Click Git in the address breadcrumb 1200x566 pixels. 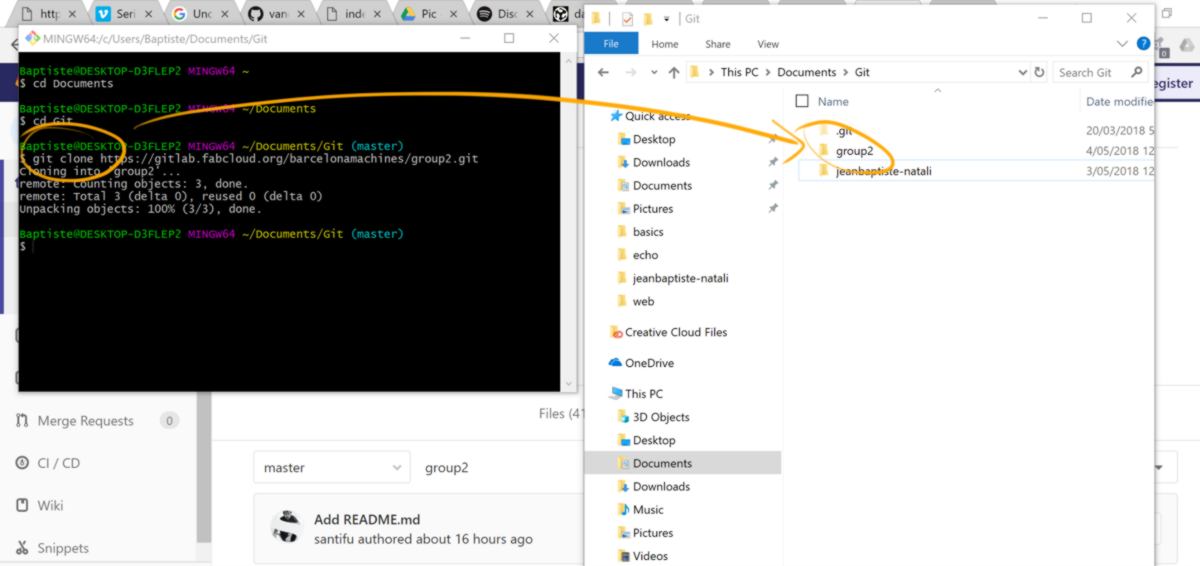pyautogui.click(x=862, y=73)
